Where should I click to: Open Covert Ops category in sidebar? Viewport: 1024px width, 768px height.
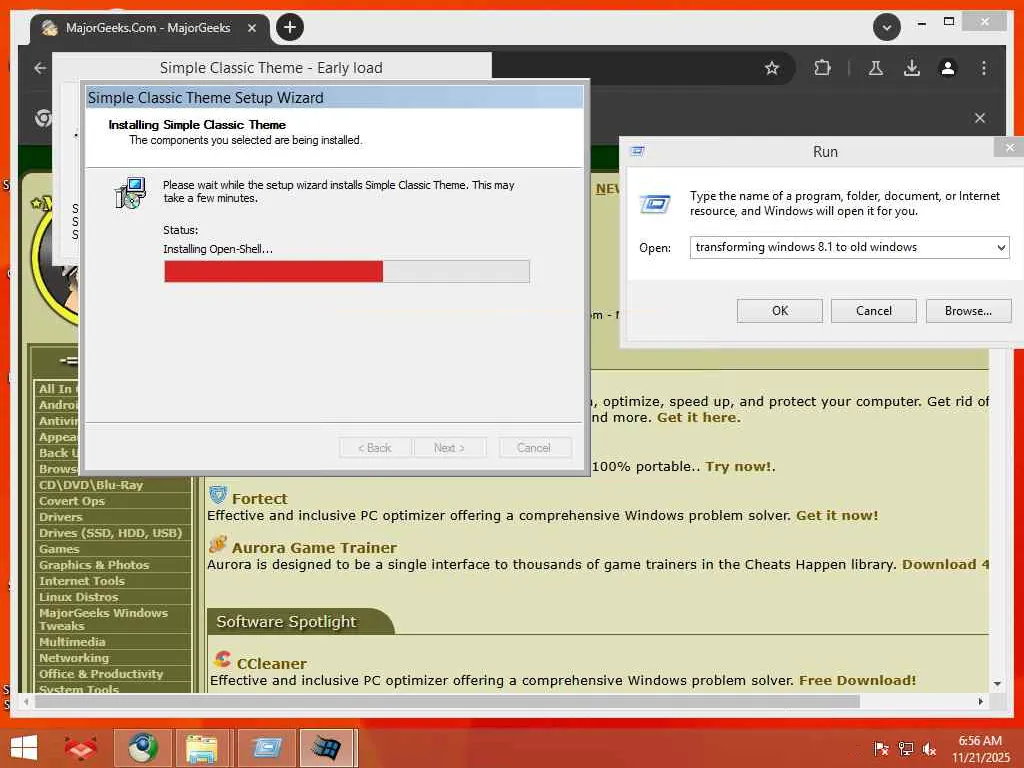72,501
